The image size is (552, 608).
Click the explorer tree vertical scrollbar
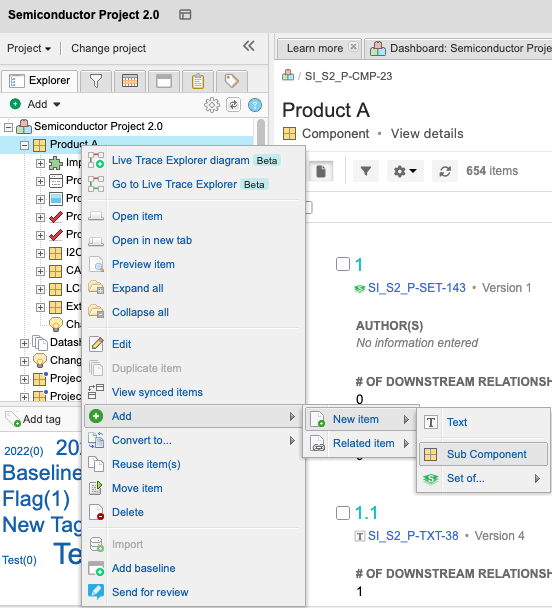point(261,133)
